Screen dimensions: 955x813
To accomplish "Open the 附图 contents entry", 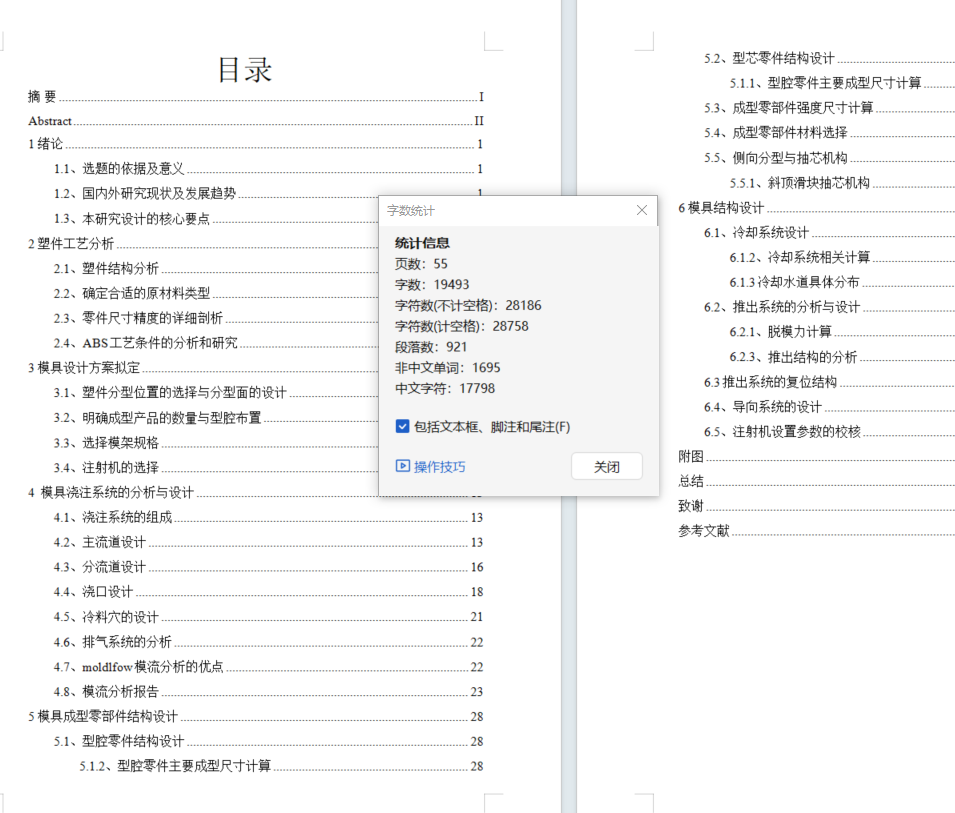I will (816, 457).
